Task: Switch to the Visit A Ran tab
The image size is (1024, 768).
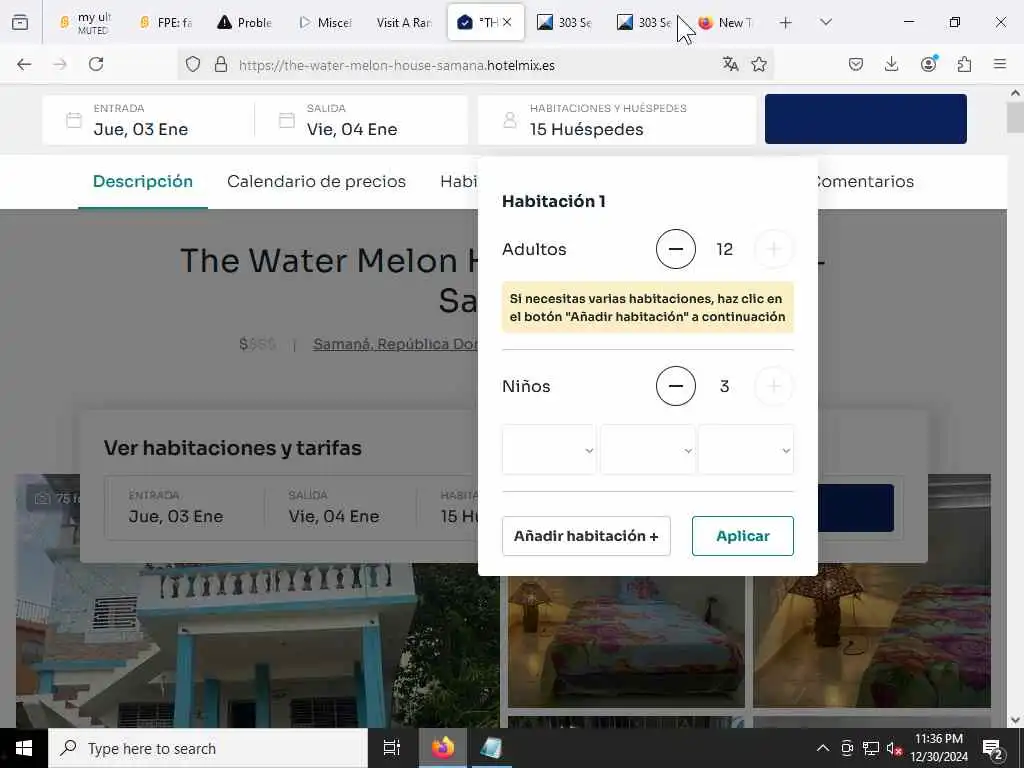Action: (405, 22)
